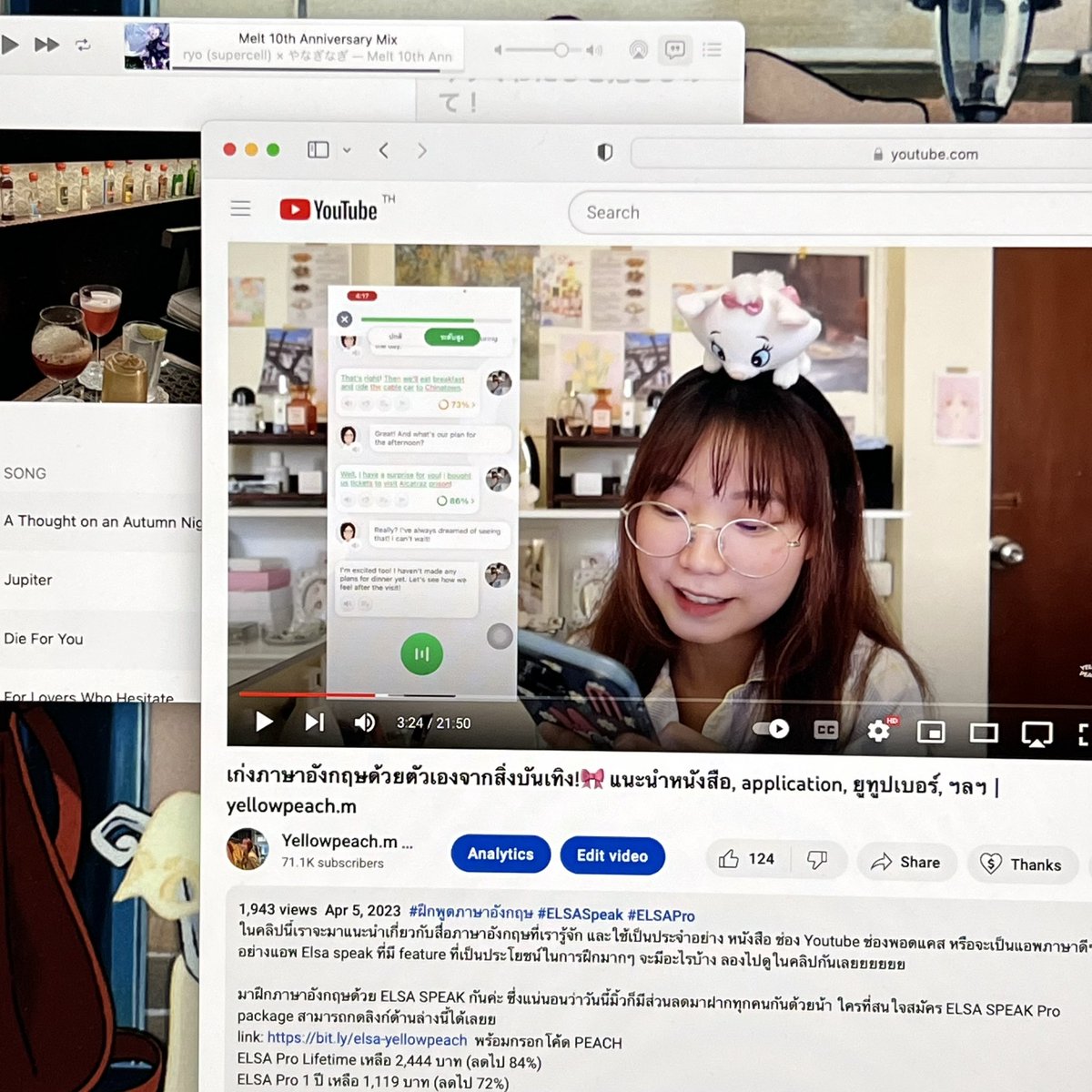Click the YouTube Search field

(828, 214)
